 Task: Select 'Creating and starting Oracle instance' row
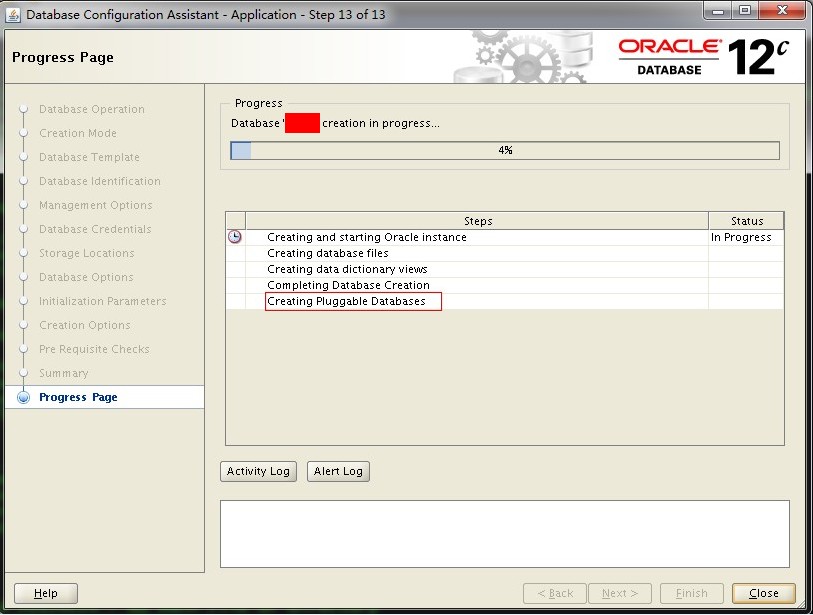(504, 237)
